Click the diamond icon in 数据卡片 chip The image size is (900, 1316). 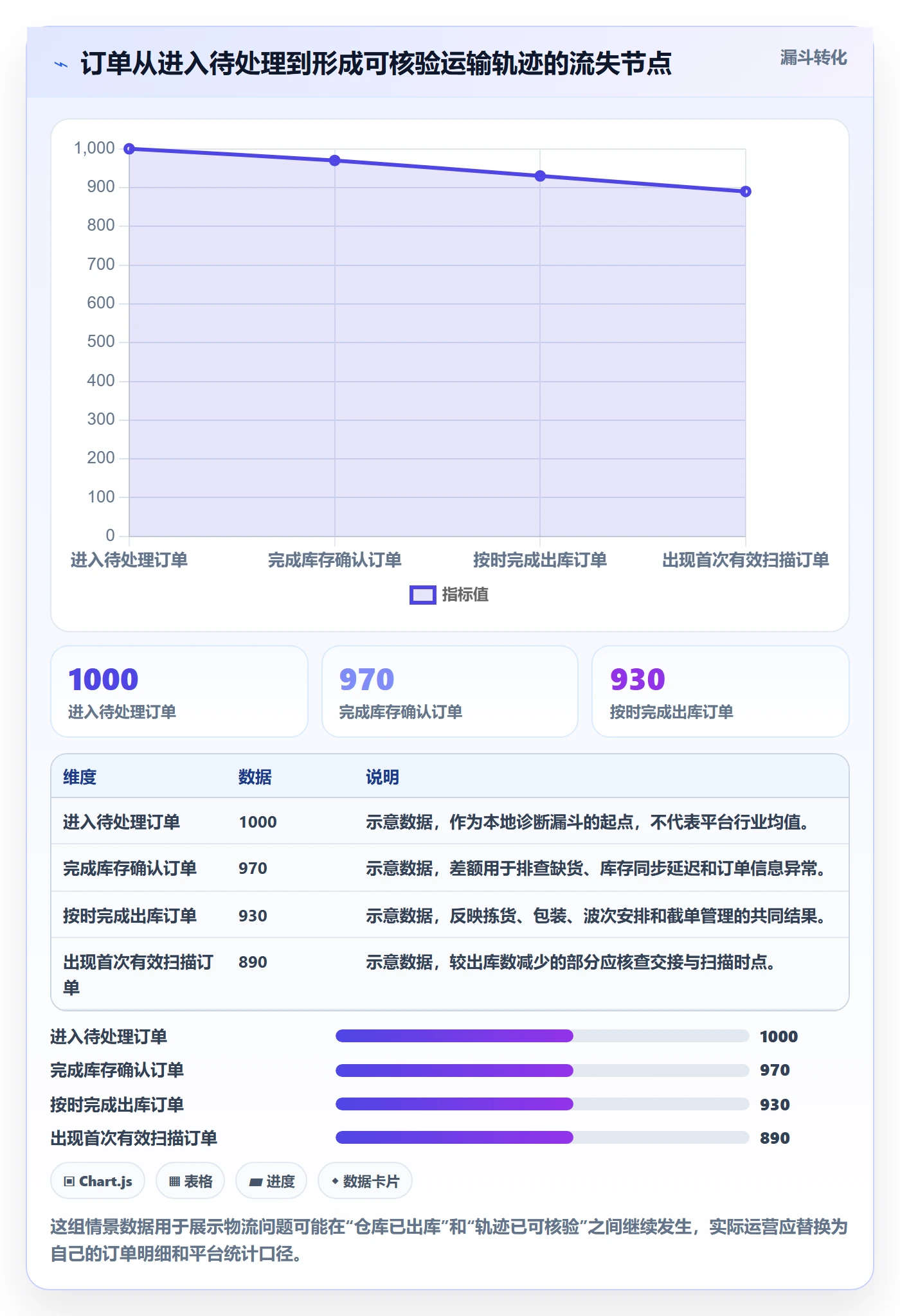pos(335,1181)
